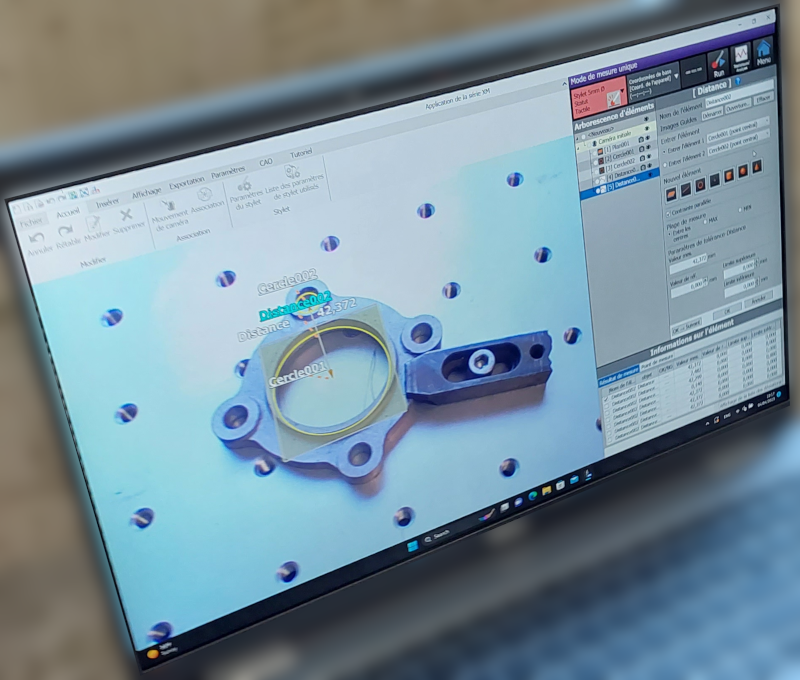Click Valeur de réf stepper arrows

coord(706,281)
